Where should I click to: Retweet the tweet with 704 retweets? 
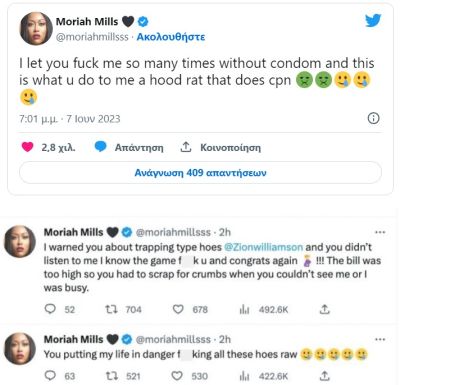pyautogui.click(x=111, y=309)
